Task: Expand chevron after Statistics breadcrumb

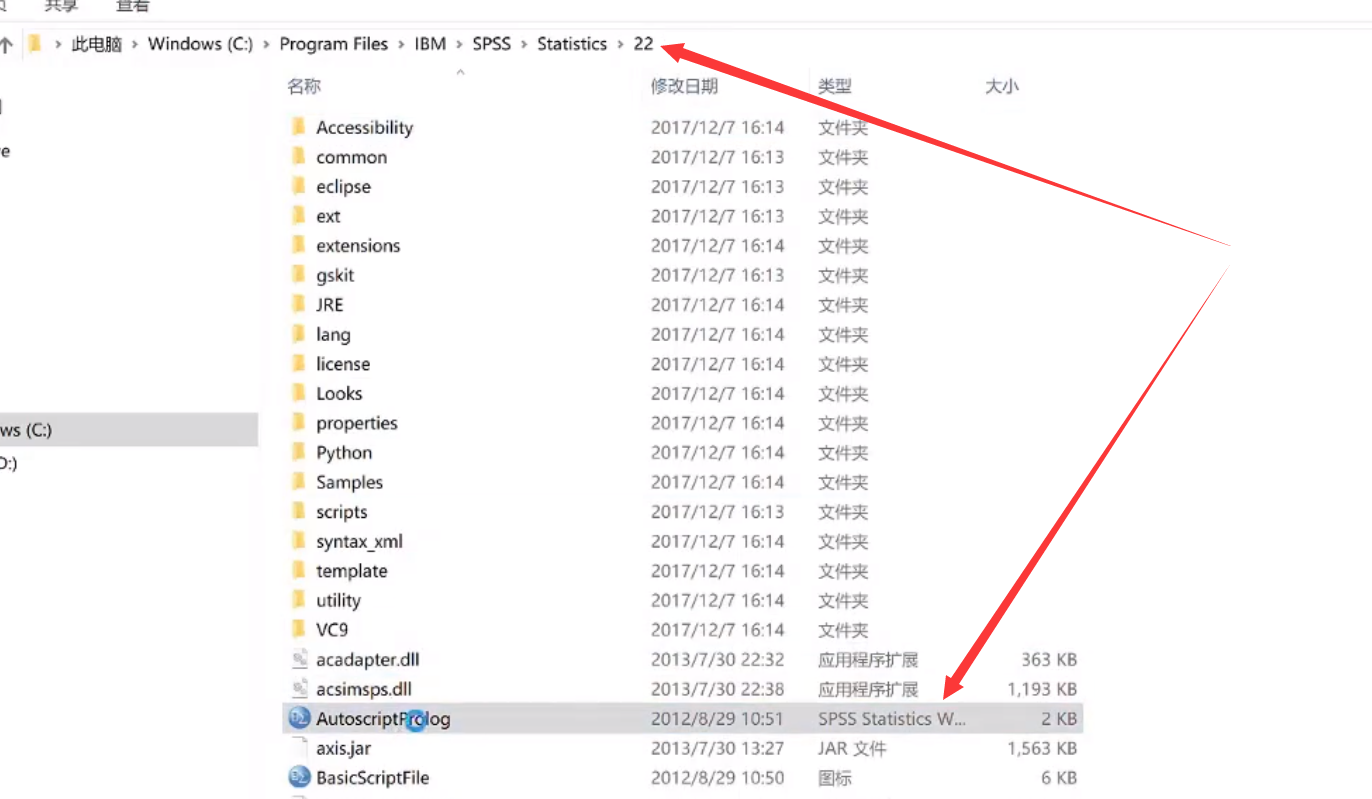Action: [620, 44]
